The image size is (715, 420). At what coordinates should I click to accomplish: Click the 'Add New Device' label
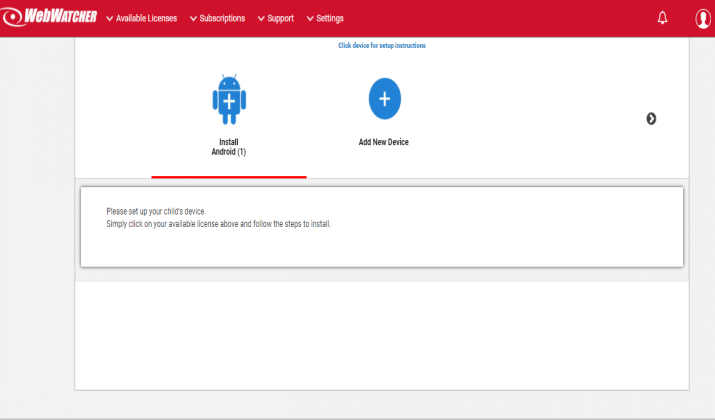point(383,142)
